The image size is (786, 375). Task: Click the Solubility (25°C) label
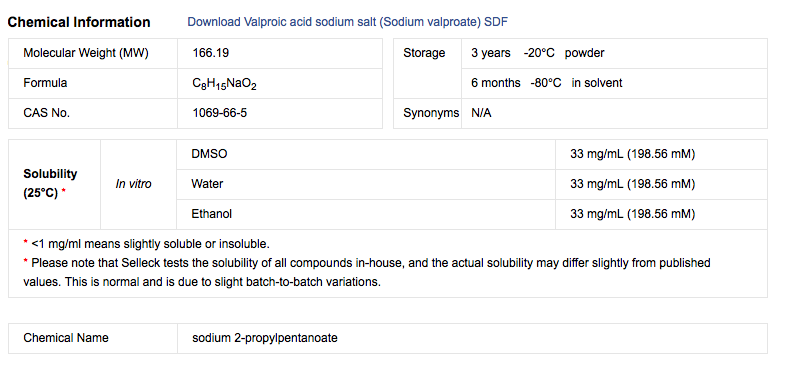click(x=50, y=183)
